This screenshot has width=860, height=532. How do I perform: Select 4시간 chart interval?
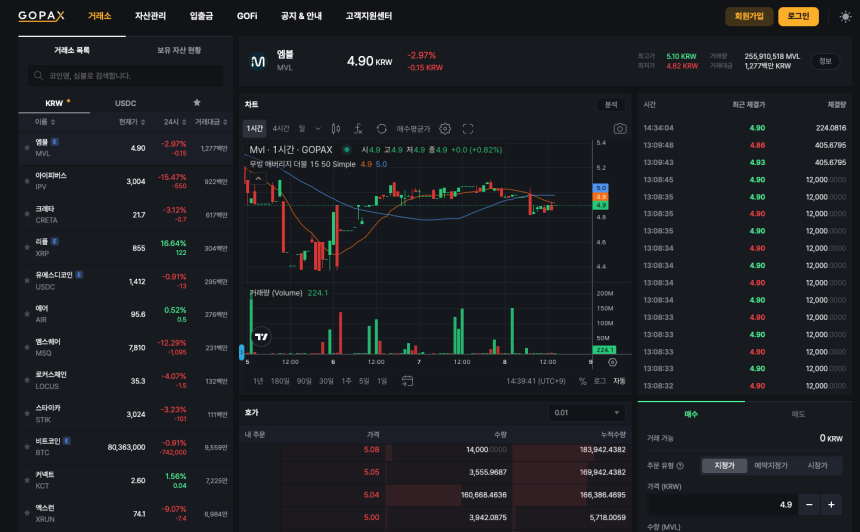(x=281, y=129)
